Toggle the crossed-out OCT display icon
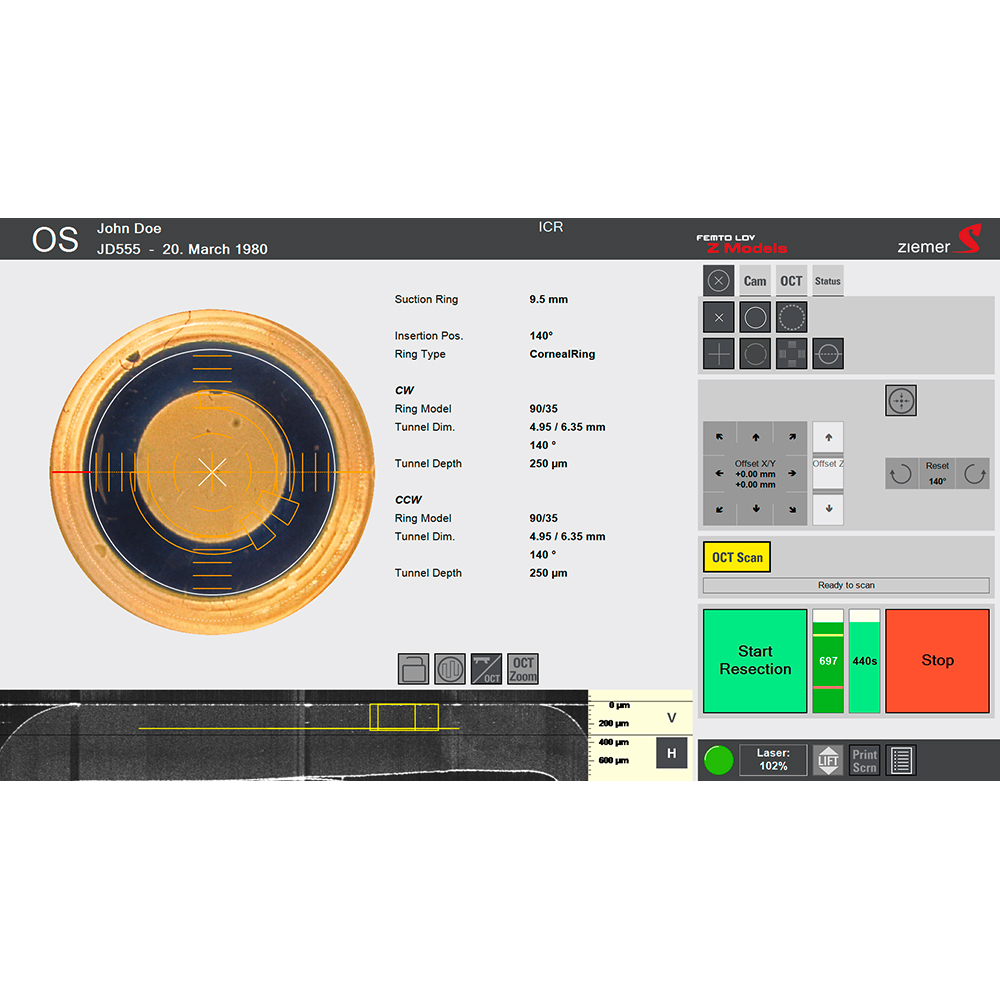This screenshot has height=1000, width=1000. click(x=485, y=668)
